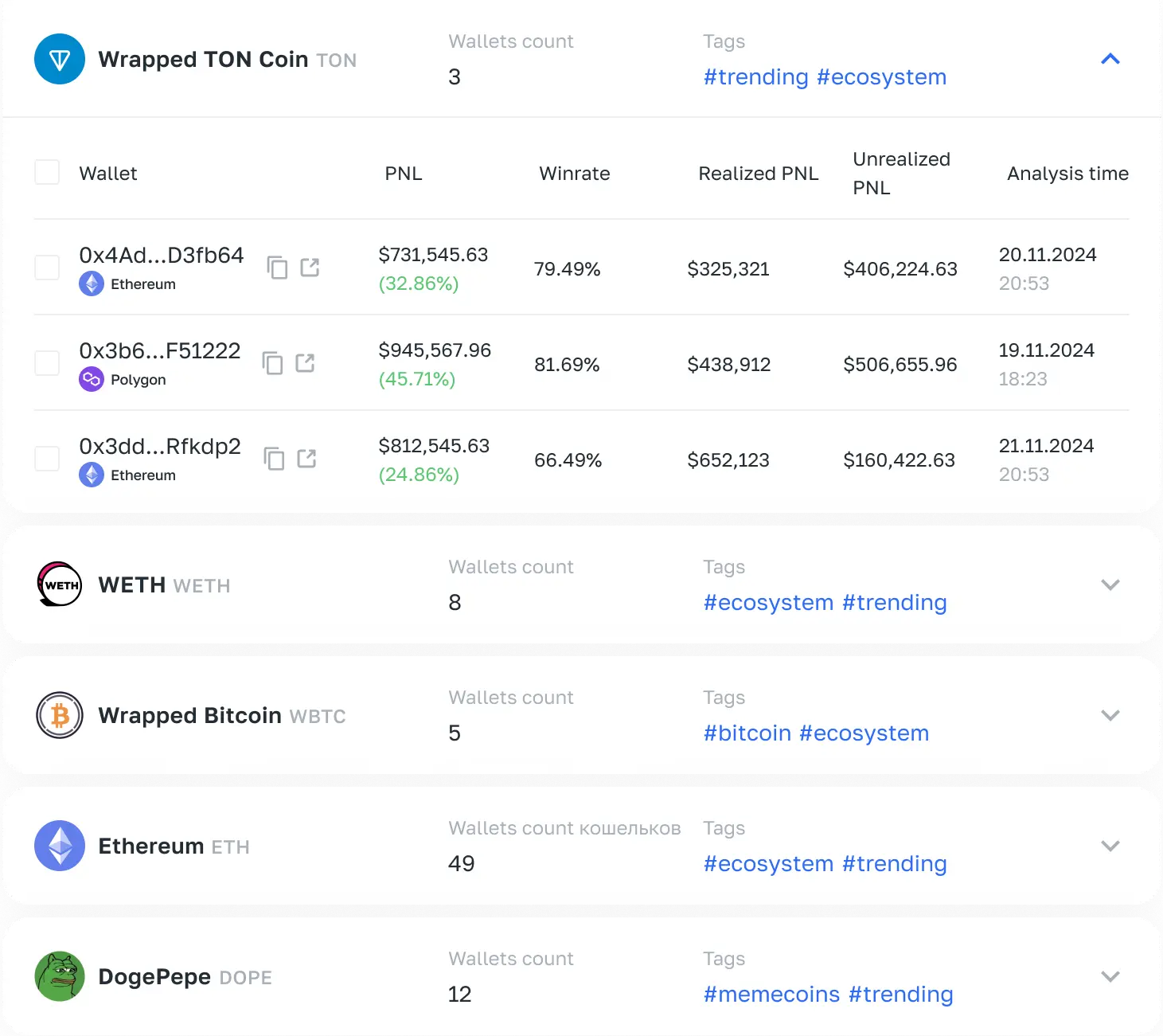Image resolution: width=1163 pixels, height=1036 pixels.
Task: Open wallet 0x3b6...F51222 external link
Action: coord(306,363)
